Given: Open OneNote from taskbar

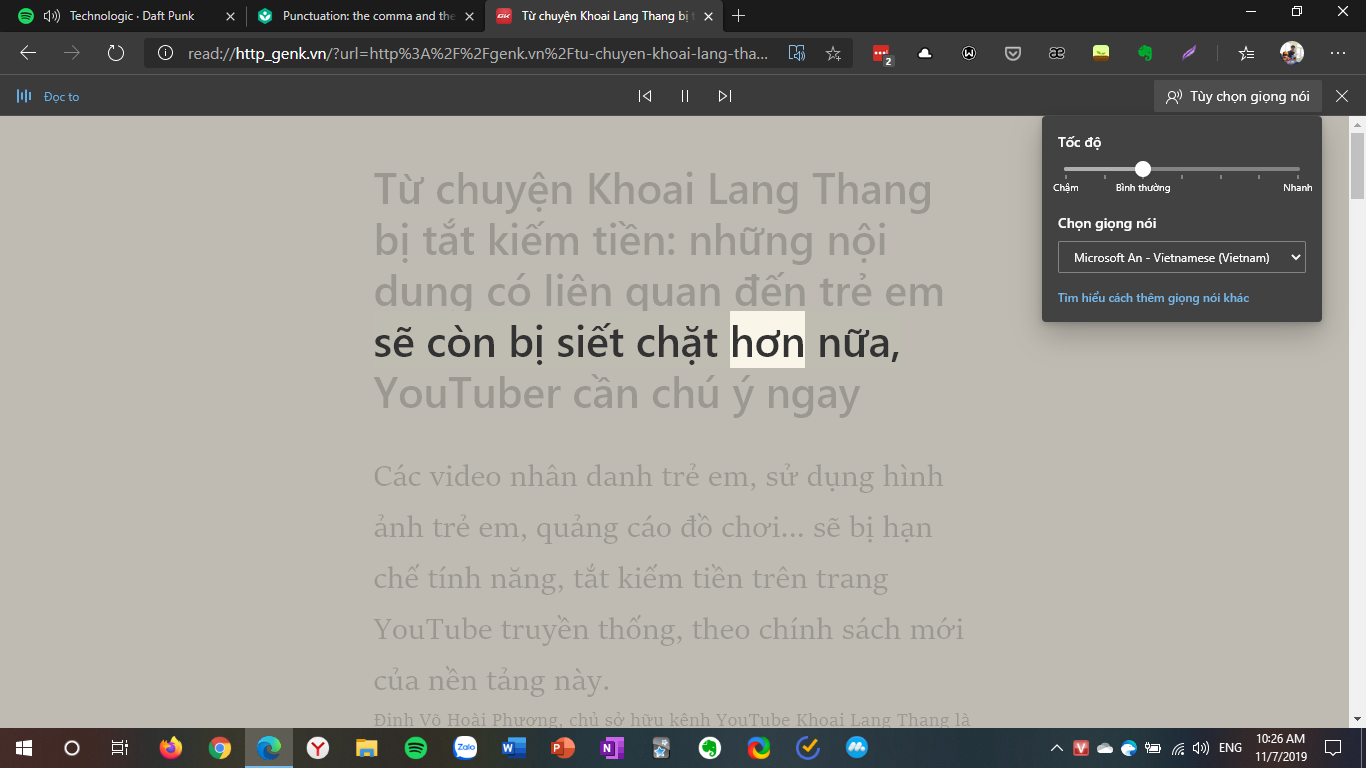Looking at the screenshot, I should point(612,748).
